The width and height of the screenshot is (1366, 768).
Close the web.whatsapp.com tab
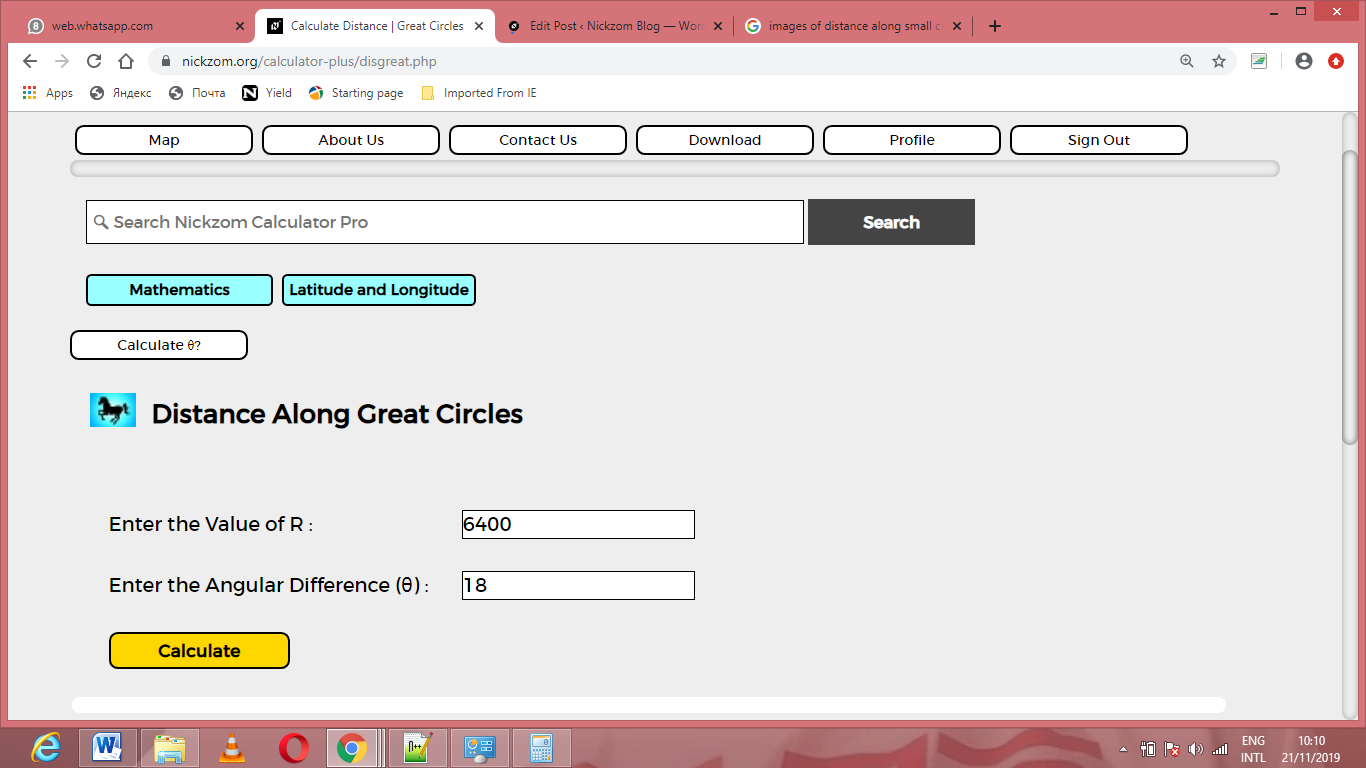coord(239,26)
